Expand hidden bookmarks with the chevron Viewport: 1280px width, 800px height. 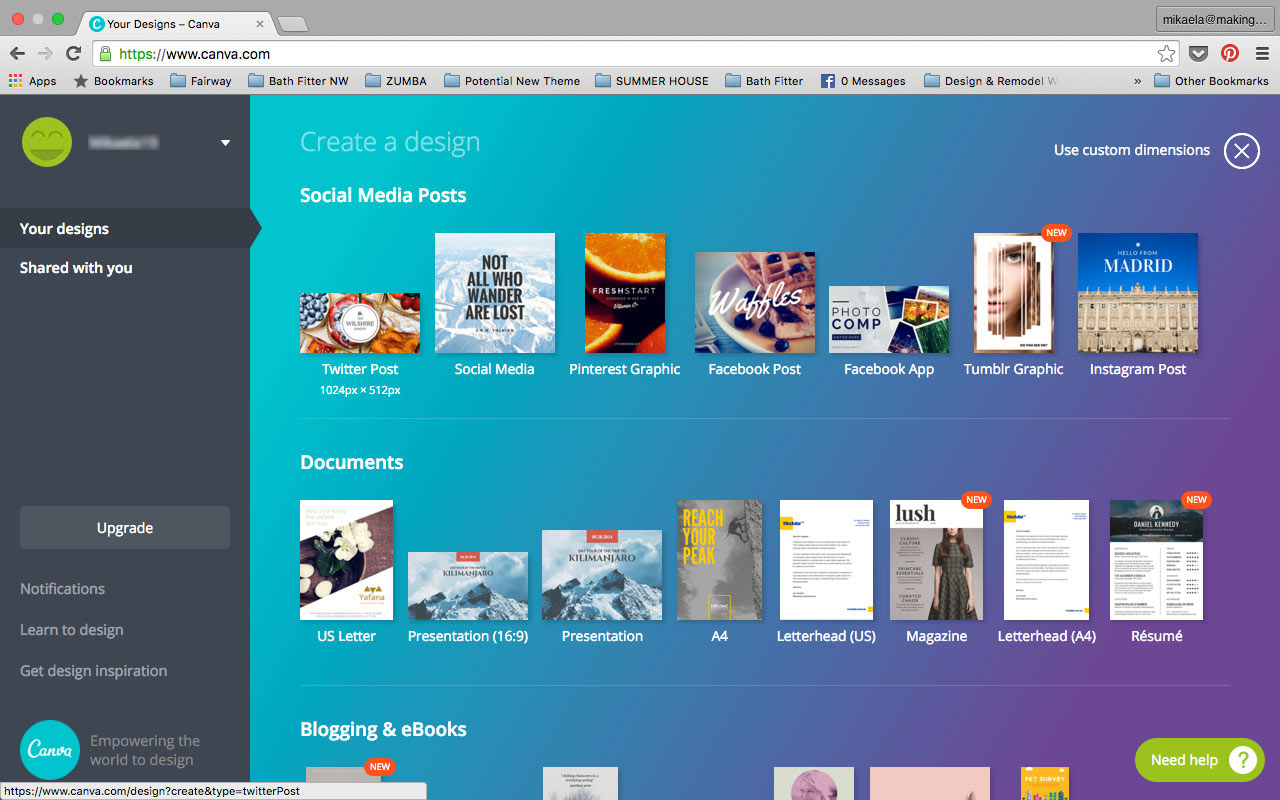(x=1137, y=81)
